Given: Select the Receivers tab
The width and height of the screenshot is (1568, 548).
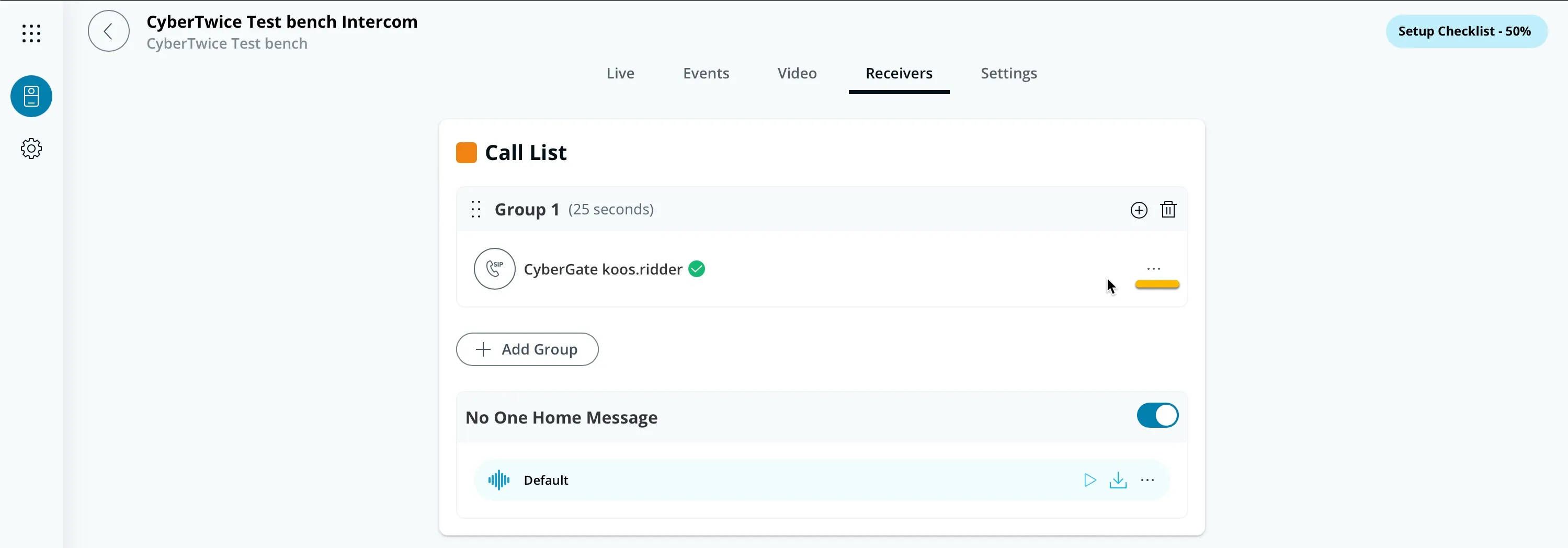Looking at the screenshot, I should [x=899, y=73].
